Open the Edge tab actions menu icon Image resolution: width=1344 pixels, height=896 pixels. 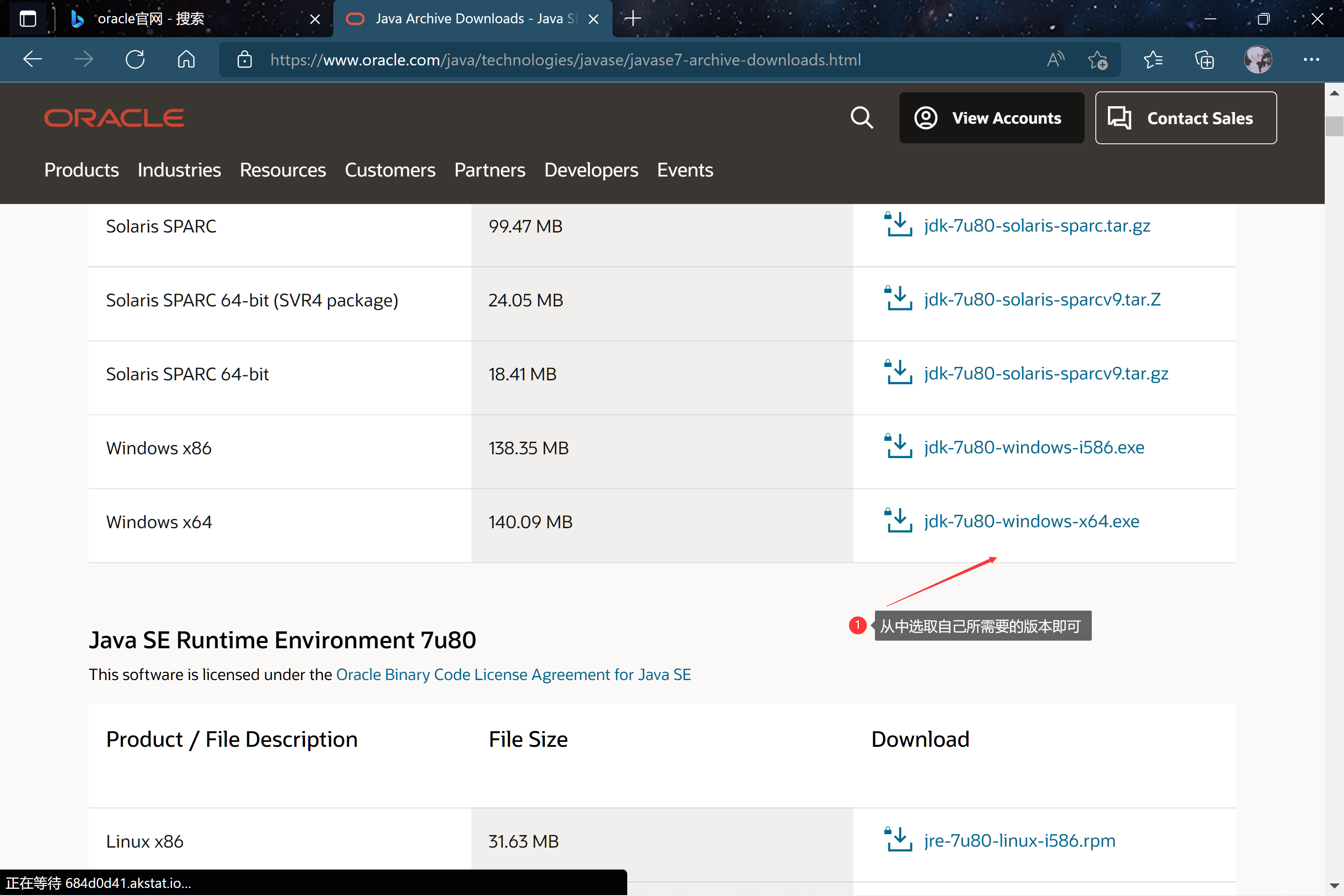[27, 19]
